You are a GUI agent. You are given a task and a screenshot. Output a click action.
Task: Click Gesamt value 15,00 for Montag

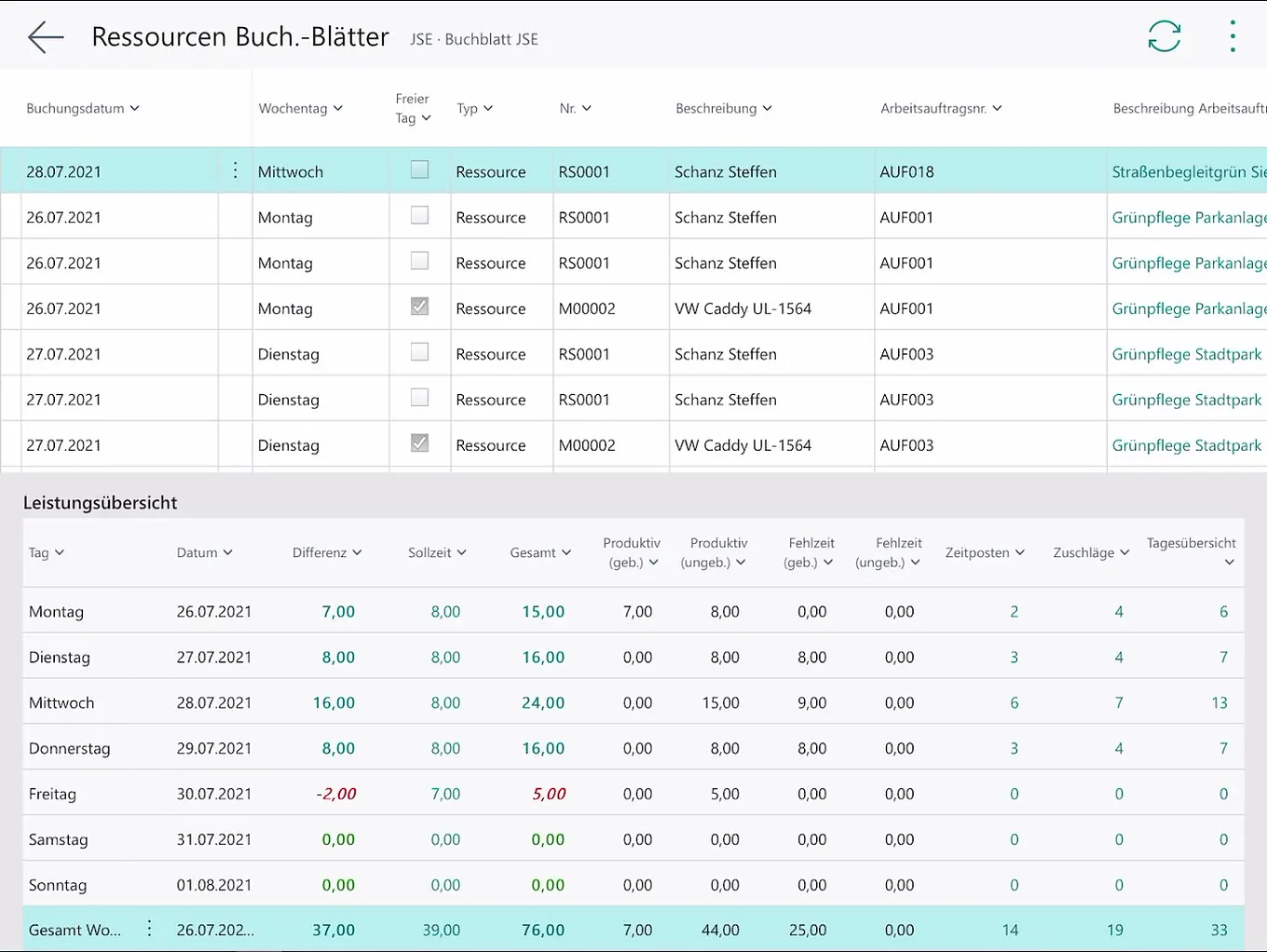point(543,612)
